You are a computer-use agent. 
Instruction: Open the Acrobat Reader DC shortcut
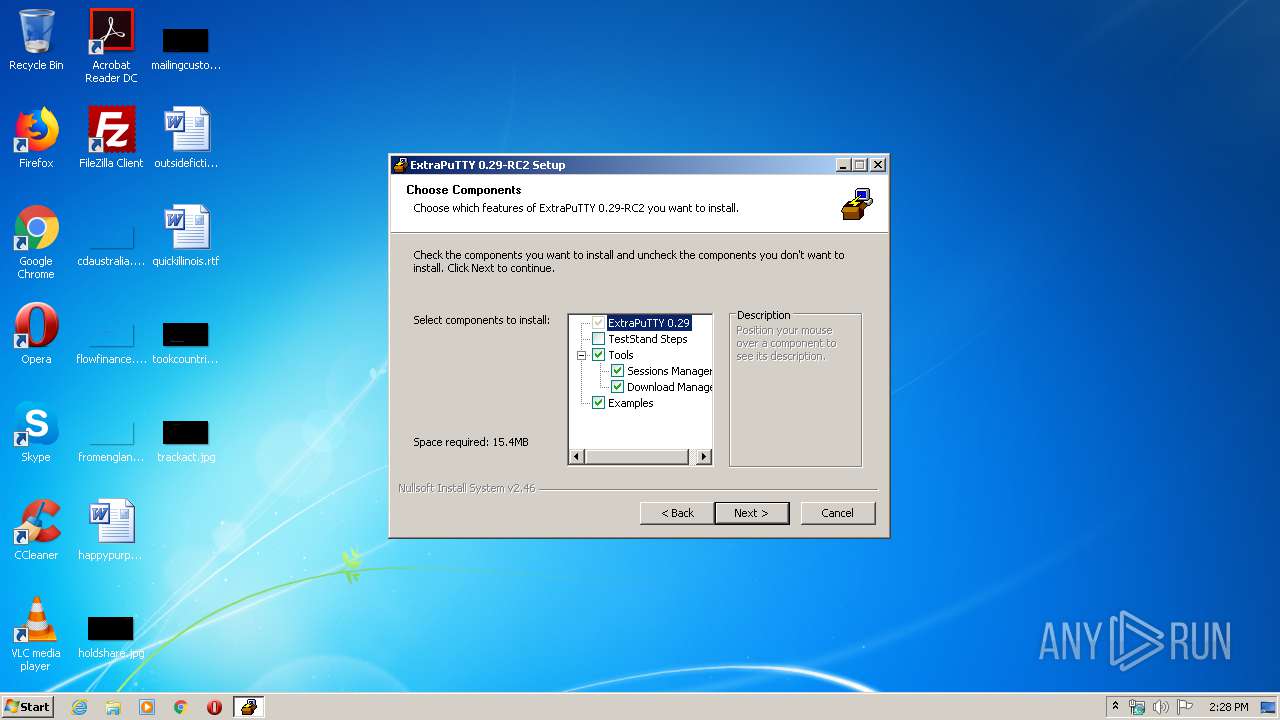111,45
